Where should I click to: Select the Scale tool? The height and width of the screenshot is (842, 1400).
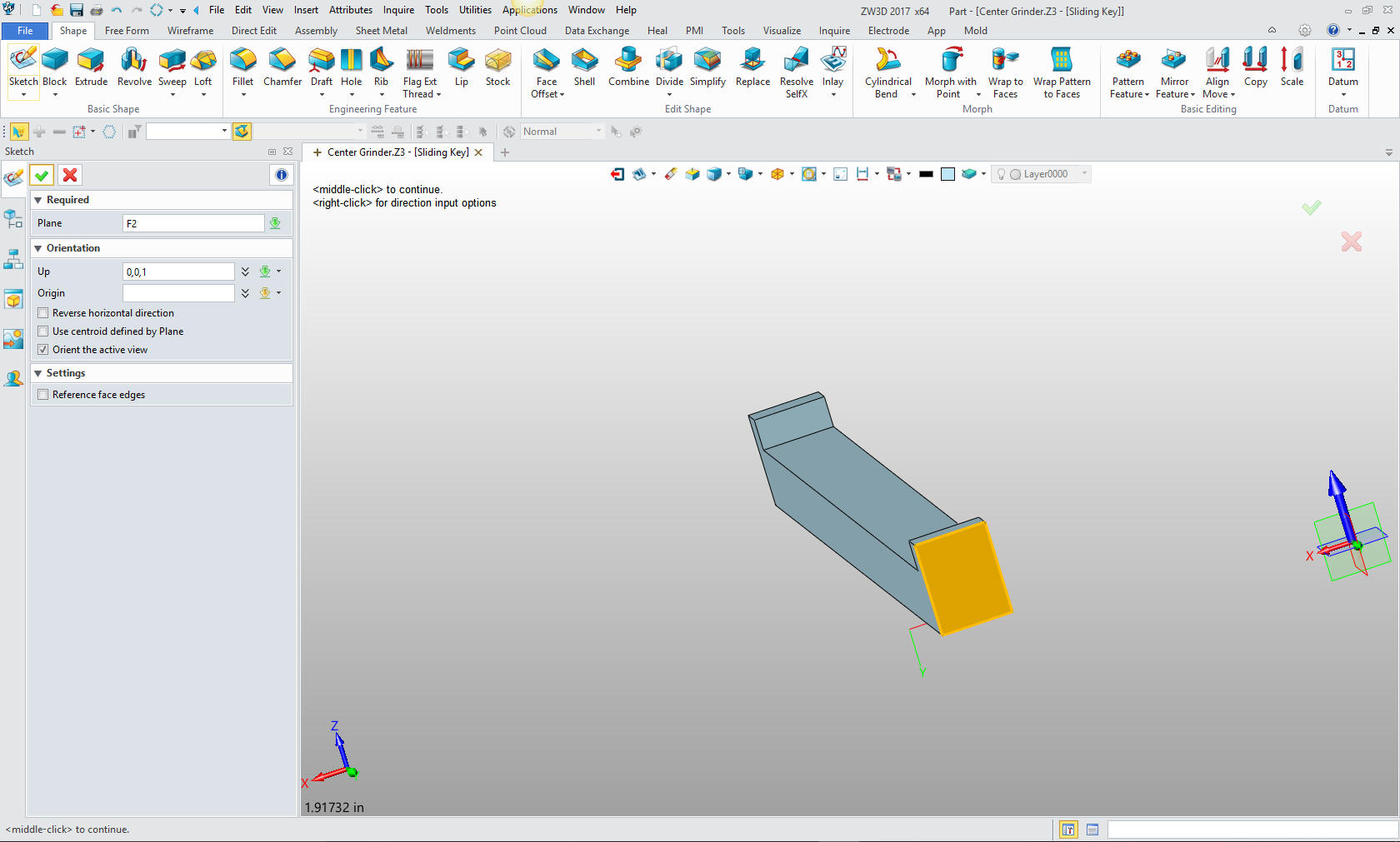pyautogui.click(x=1292, y=67)
